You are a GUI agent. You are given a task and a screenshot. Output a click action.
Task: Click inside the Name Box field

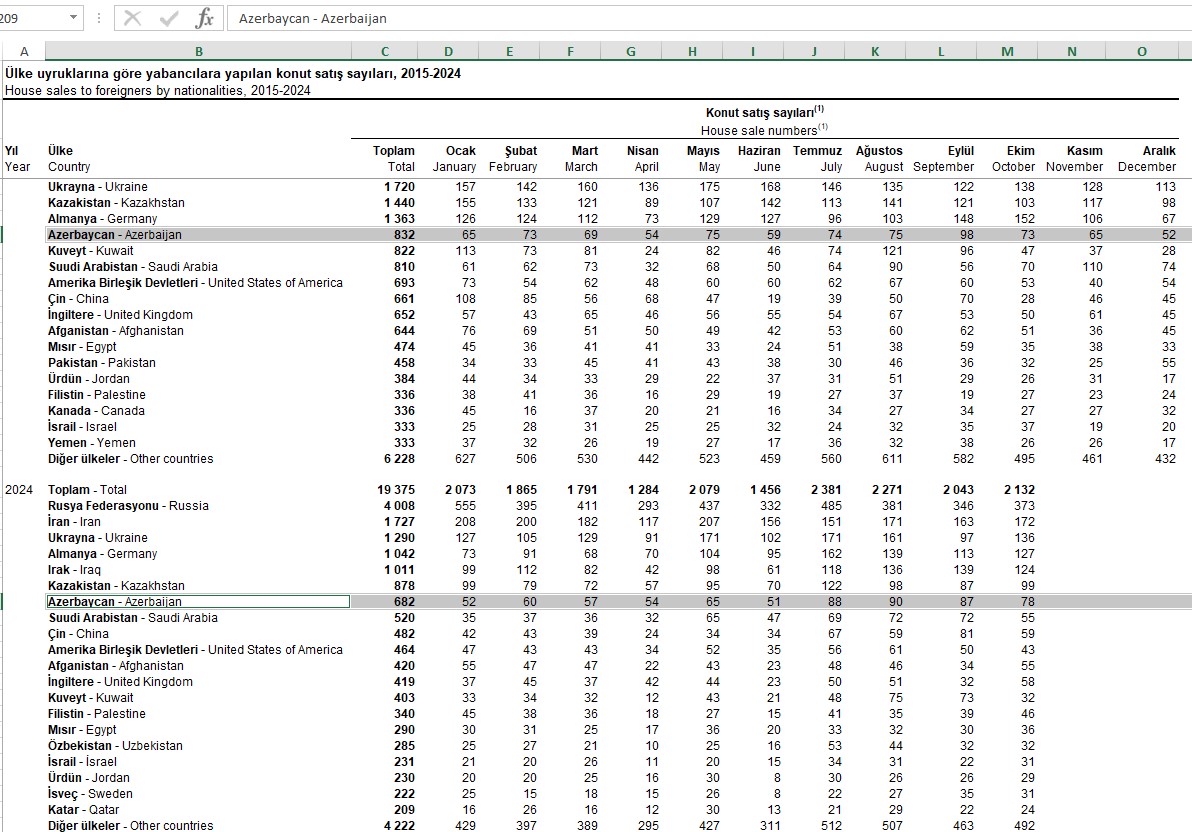(30, 18)
